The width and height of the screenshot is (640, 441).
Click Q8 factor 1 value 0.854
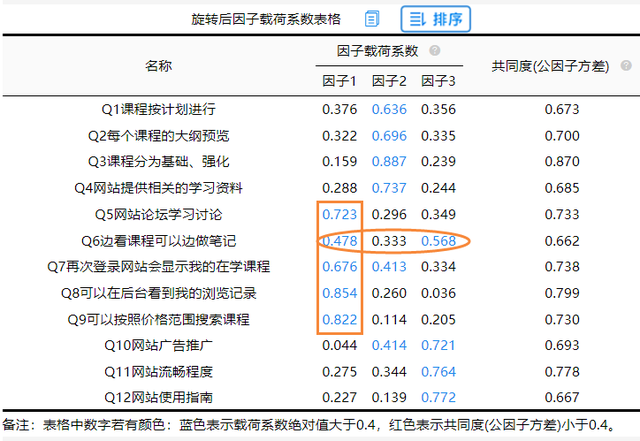click(339, 293)
